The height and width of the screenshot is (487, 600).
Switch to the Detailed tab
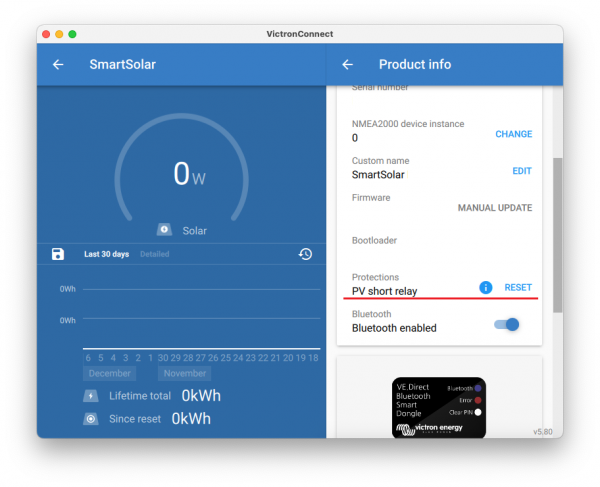(154, 255)
